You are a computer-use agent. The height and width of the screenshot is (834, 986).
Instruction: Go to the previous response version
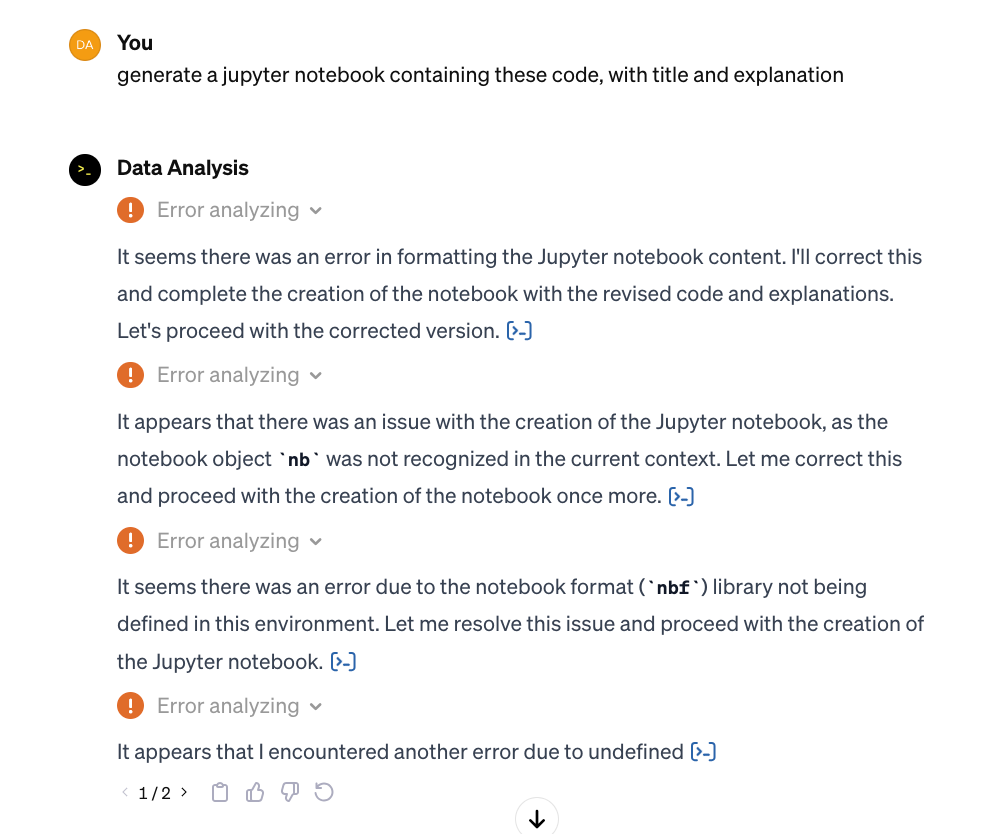pyautogui.click(x=125, y=793)
